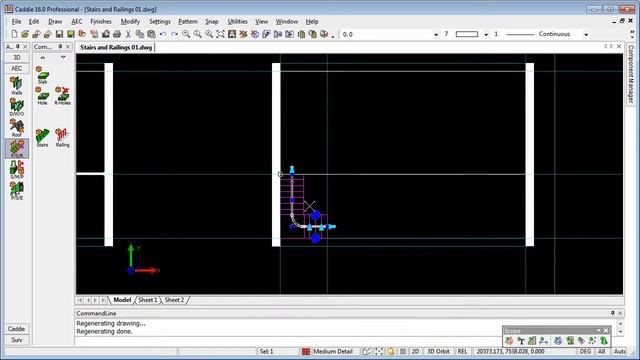Click the light bulb status bar icon

[x=391, y=351]
